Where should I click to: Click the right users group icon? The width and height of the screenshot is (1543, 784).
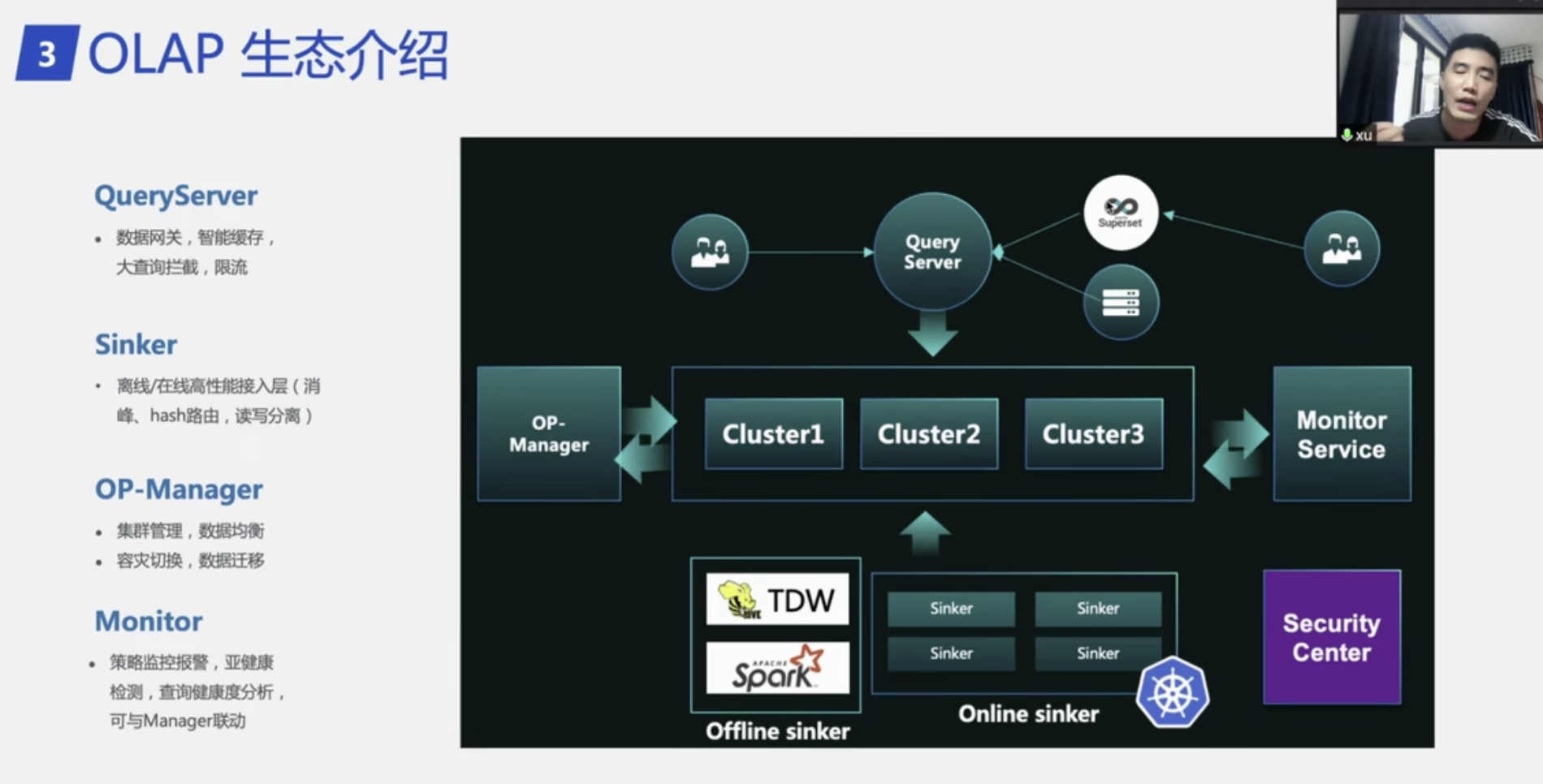1341,248
